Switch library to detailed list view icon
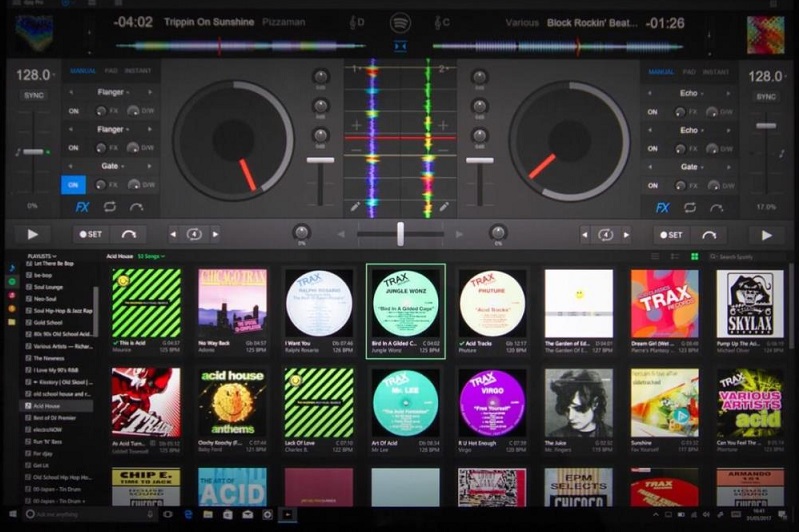This screenshot has width=799, height=532. click(675, 256)
